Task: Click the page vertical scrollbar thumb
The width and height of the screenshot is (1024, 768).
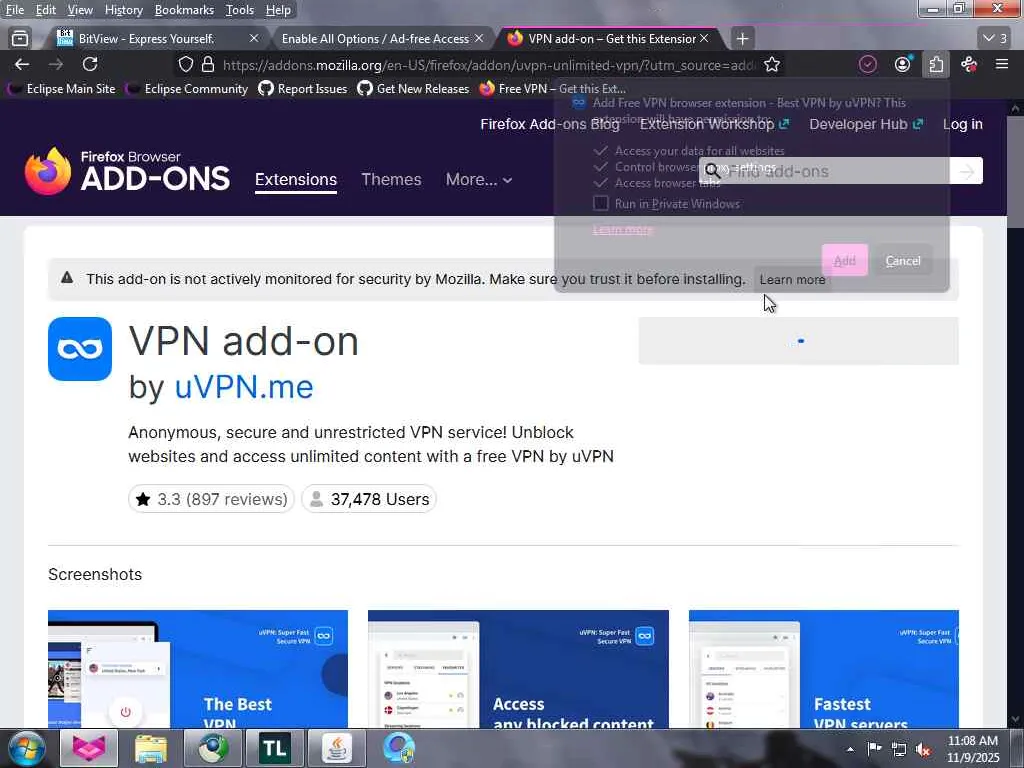Action: pyautogui.click(x=1015, y=171)
